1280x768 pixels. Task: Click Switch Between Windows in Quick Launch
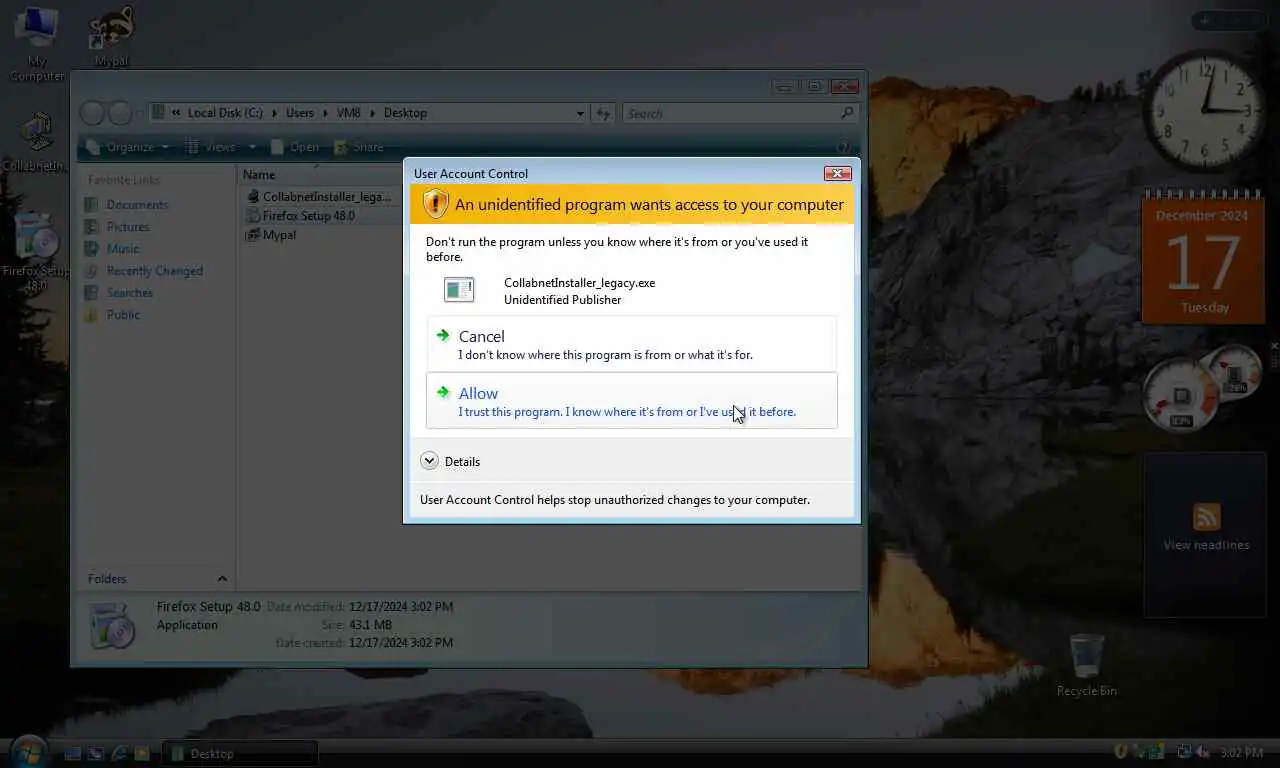[96, 753]
